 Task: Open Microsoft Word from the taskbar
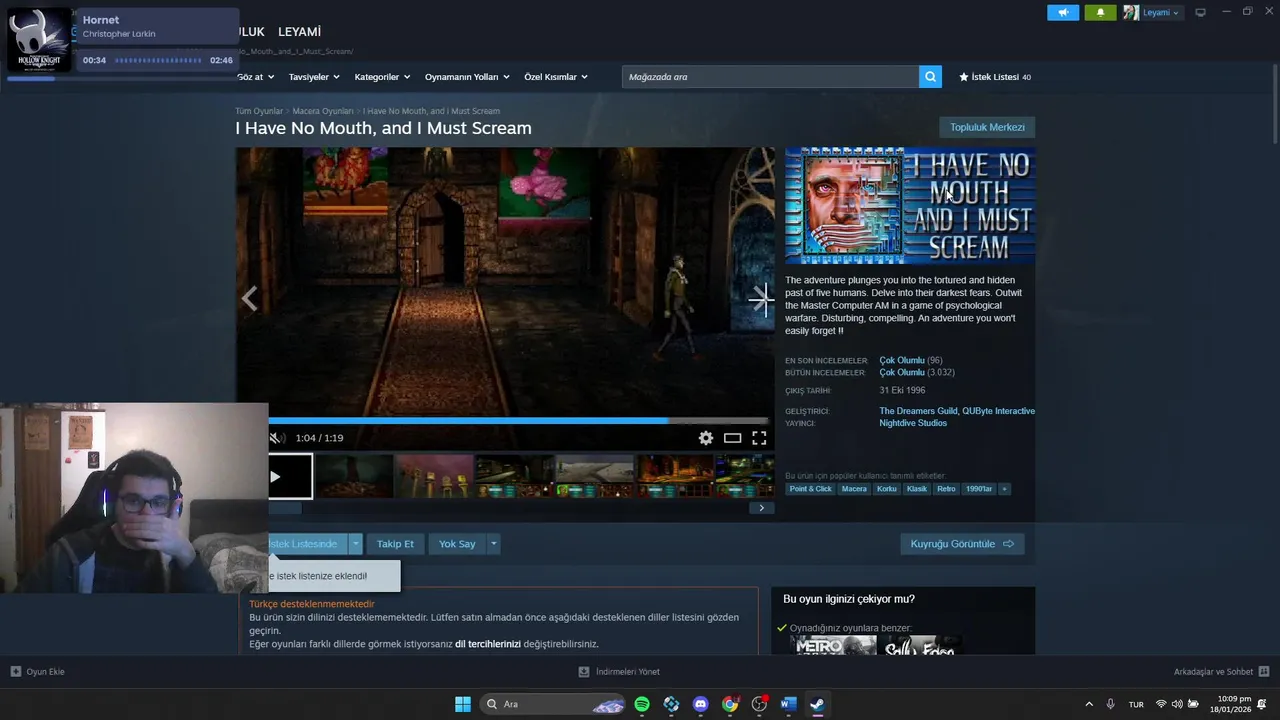pyautogui.click(x=788, y=704)
